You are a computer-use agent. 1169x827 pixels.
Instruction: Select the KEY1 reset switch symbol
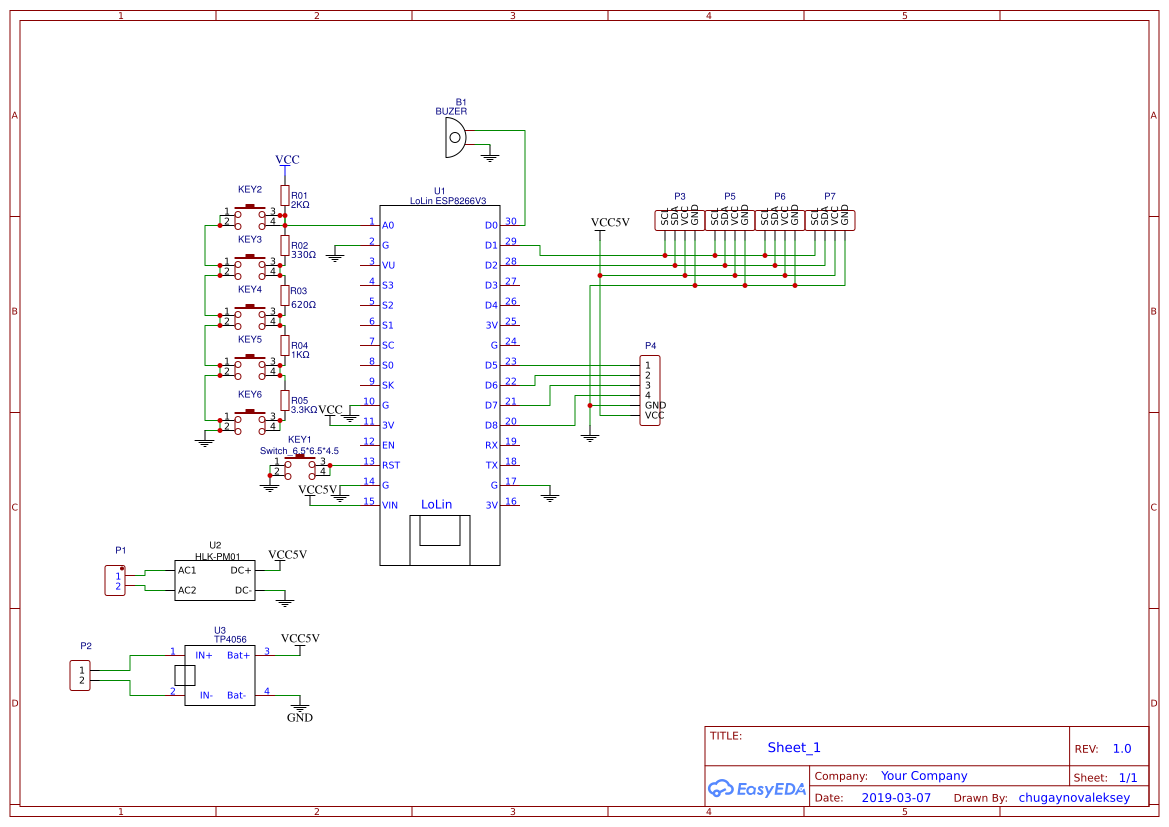(x=300, y=468)
